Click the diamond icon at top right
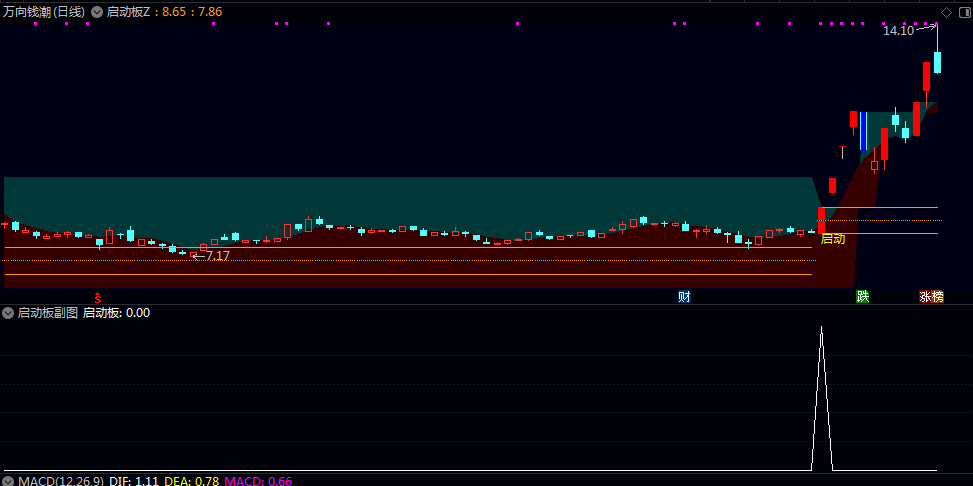The height and width of the screenshot is (486, 973). pos(946,12)
